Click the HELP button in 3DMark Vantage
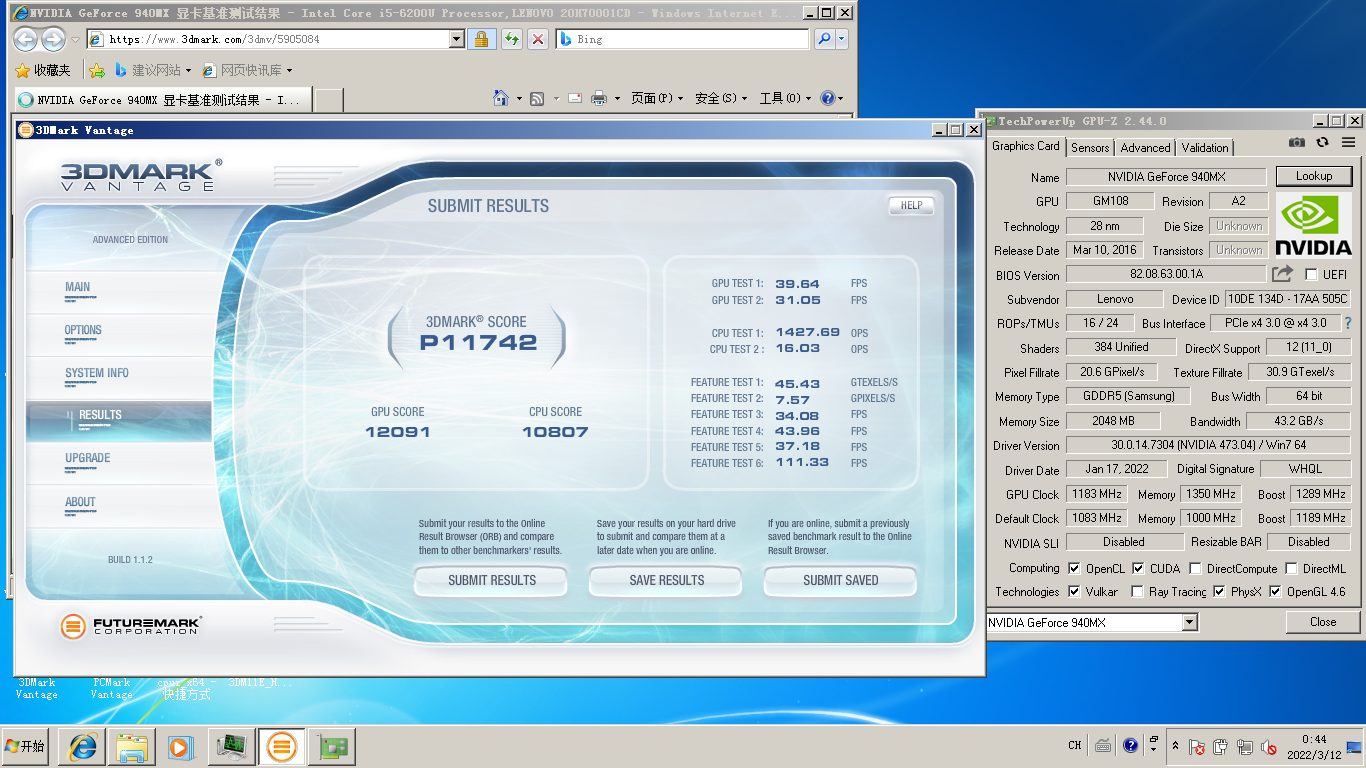1366x768 pixels. click(911, 205)
